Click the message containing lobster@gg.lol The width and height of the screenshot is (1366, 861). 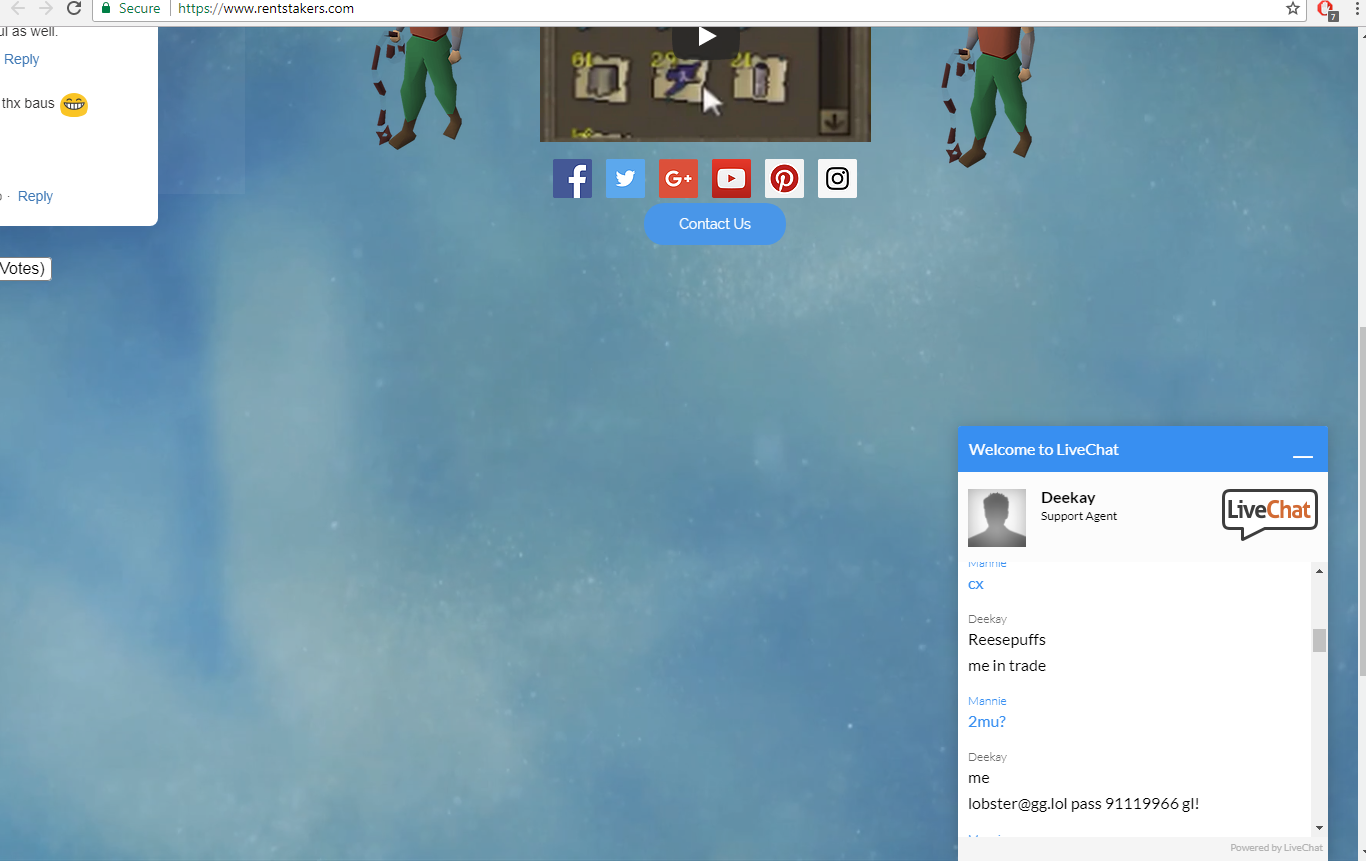(1083, 803)
